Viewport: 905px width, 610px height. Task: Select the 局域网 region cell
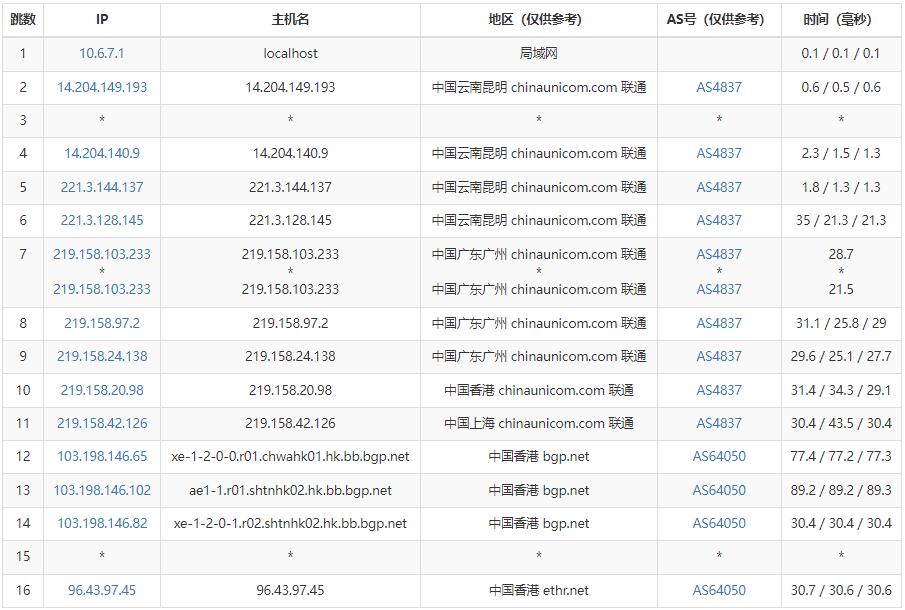[538, 54]
